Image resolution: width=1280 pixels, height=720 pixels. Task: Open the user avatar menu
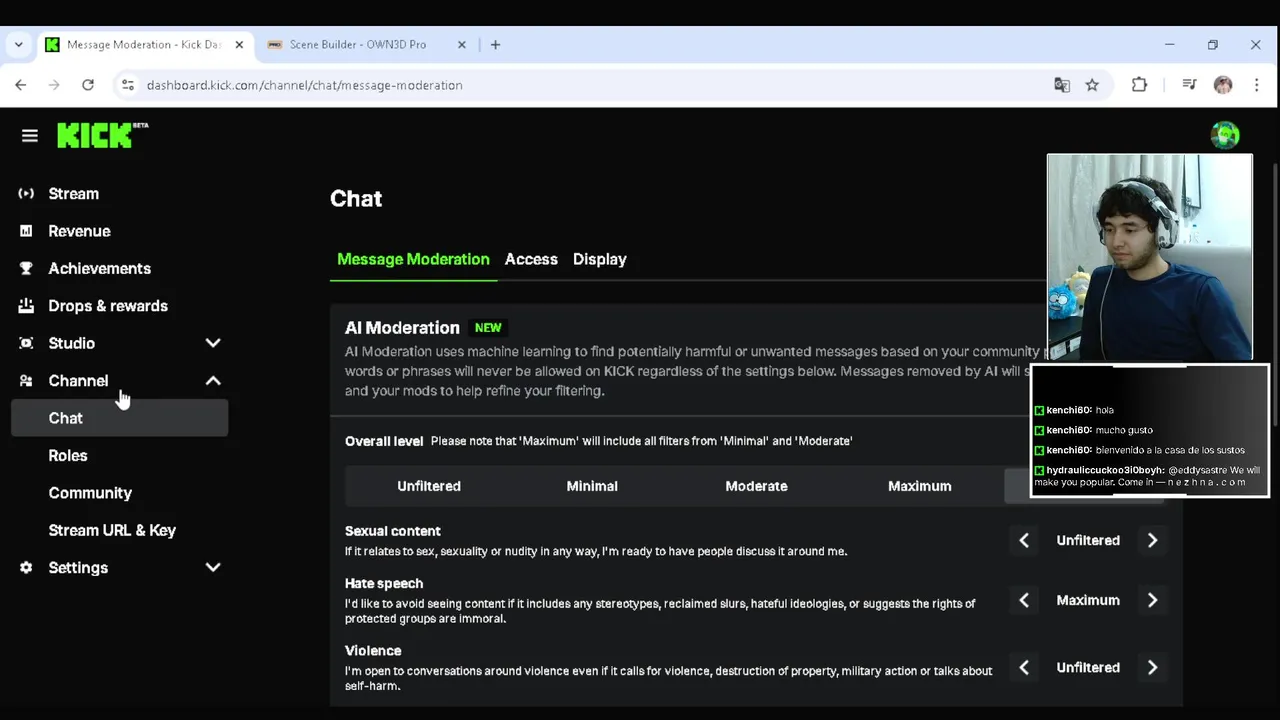[x=1224, y=135]
